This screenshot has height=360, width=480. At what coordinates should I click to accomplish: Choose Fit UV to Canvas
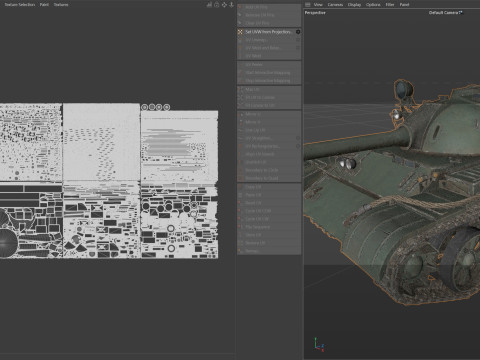coord(269,97)
